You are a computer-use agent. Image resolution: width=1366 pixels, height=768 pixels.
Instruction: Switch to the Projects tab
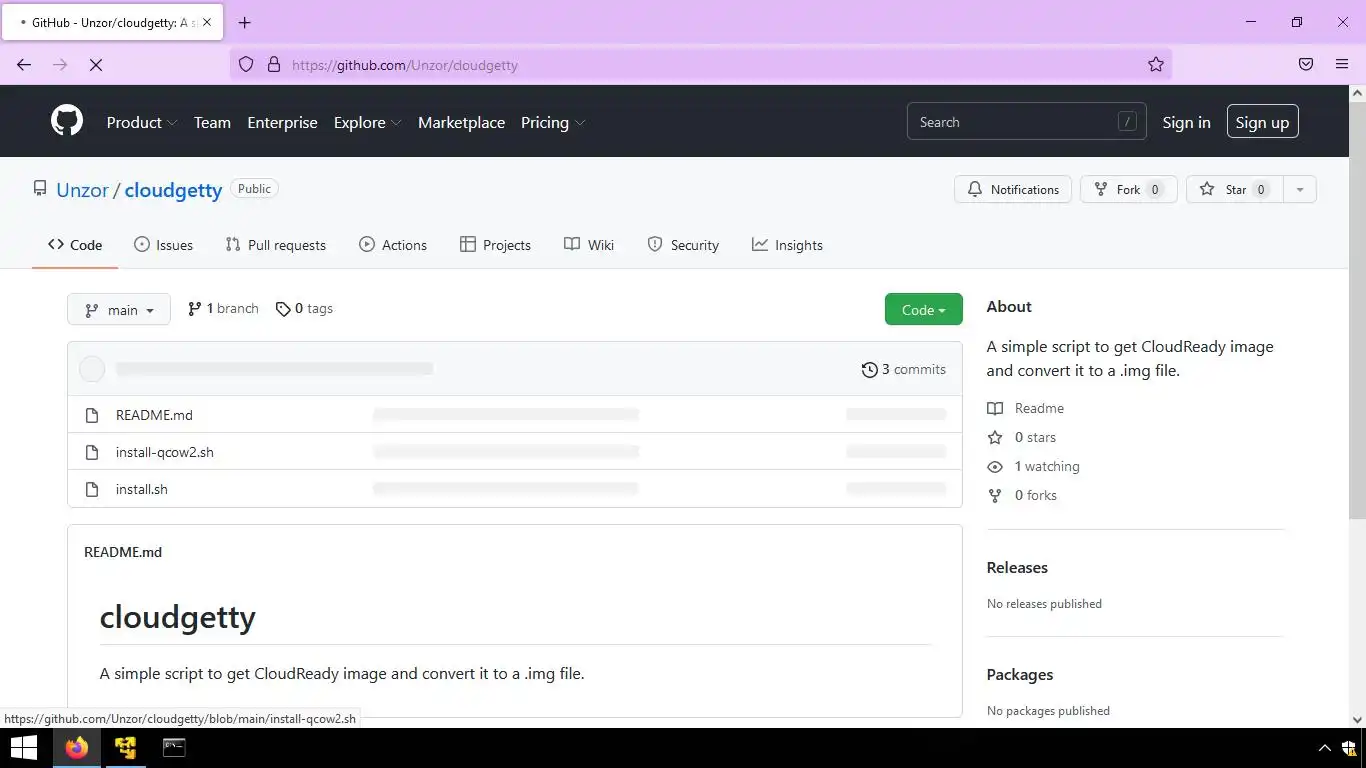(x=495, y=245)
